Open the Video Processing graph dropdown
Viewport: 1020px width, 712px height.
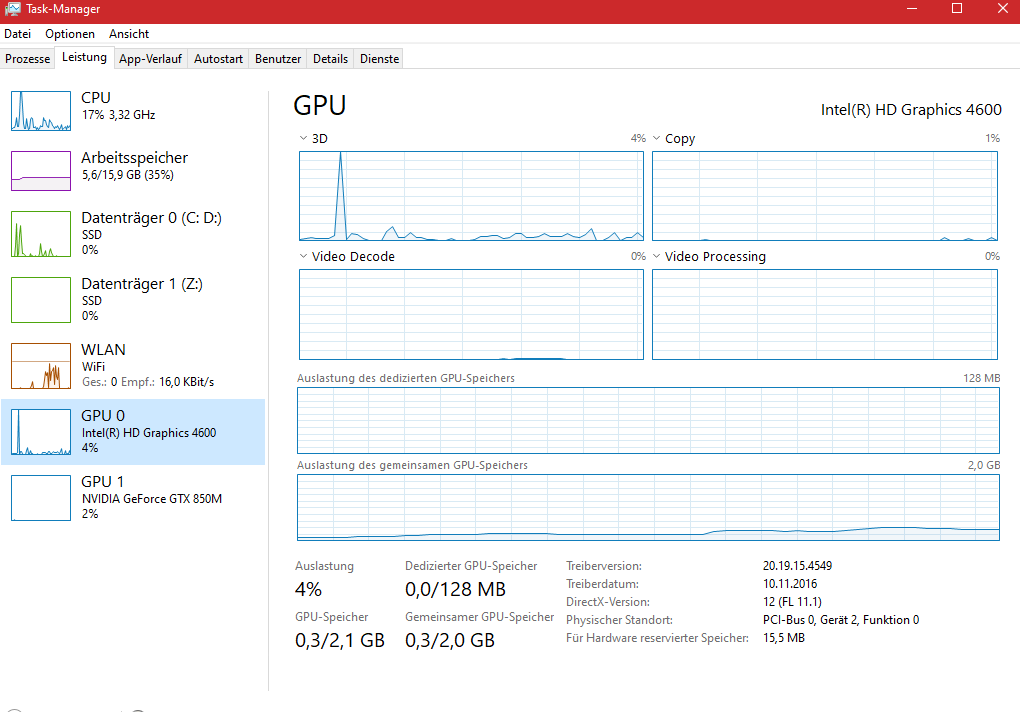pos(657,257)
